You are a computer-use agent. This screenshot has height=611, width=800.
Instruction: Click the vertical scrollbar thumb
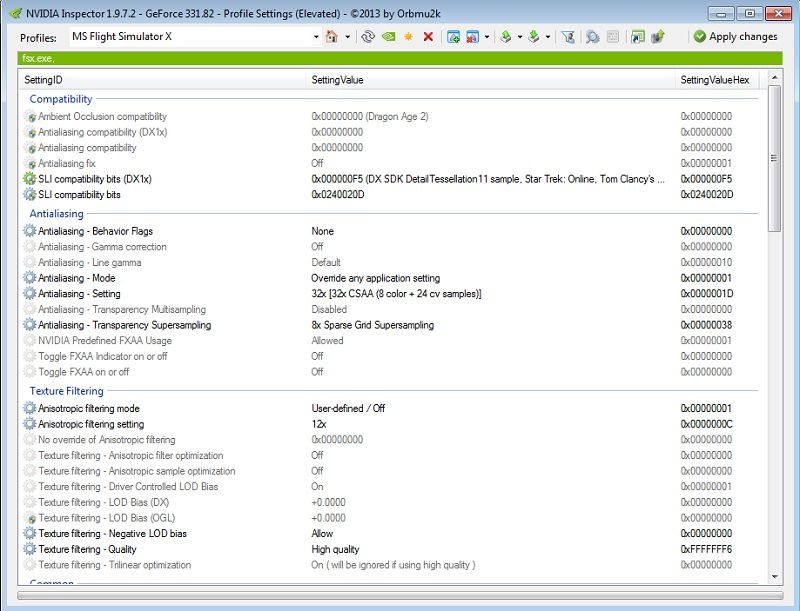pyautogui.click(x=774, y=158)
